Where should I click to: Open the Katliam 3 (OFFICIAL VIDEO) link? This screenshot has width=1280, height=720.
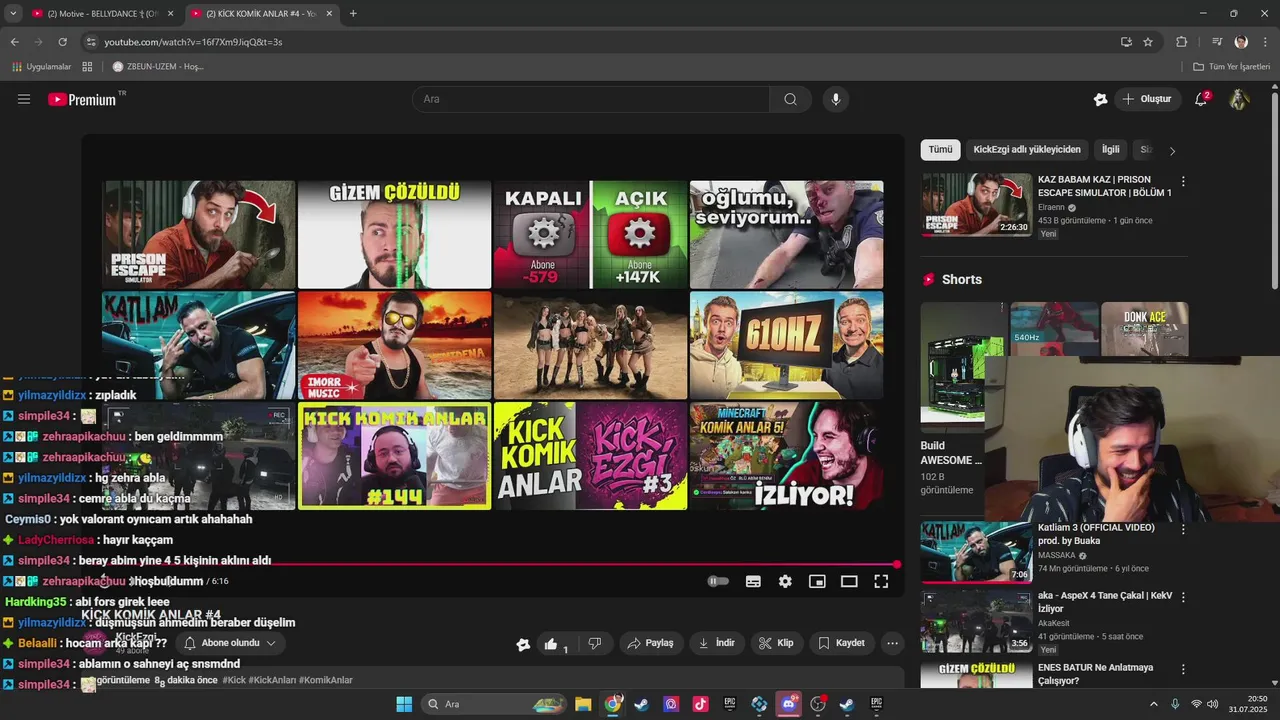1096,534
